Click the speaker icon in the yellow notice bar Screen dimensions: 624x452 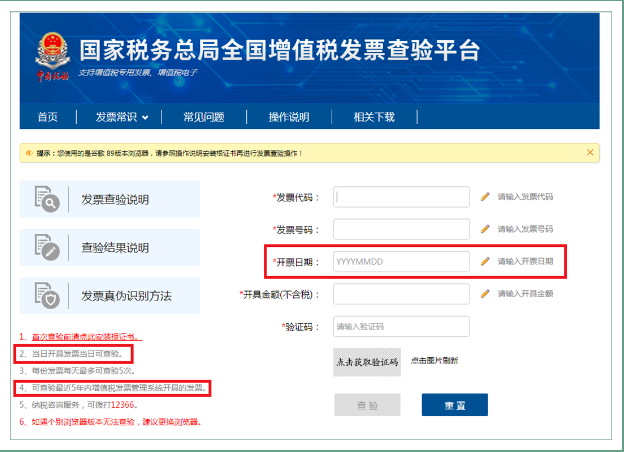29,153
